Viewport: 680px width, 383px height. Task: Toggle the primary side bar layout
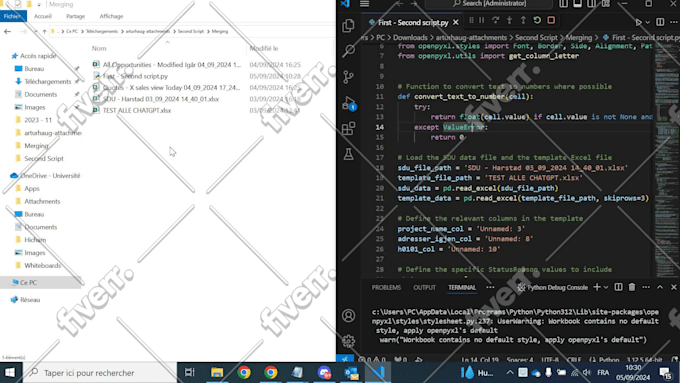[x=563, y=4]
